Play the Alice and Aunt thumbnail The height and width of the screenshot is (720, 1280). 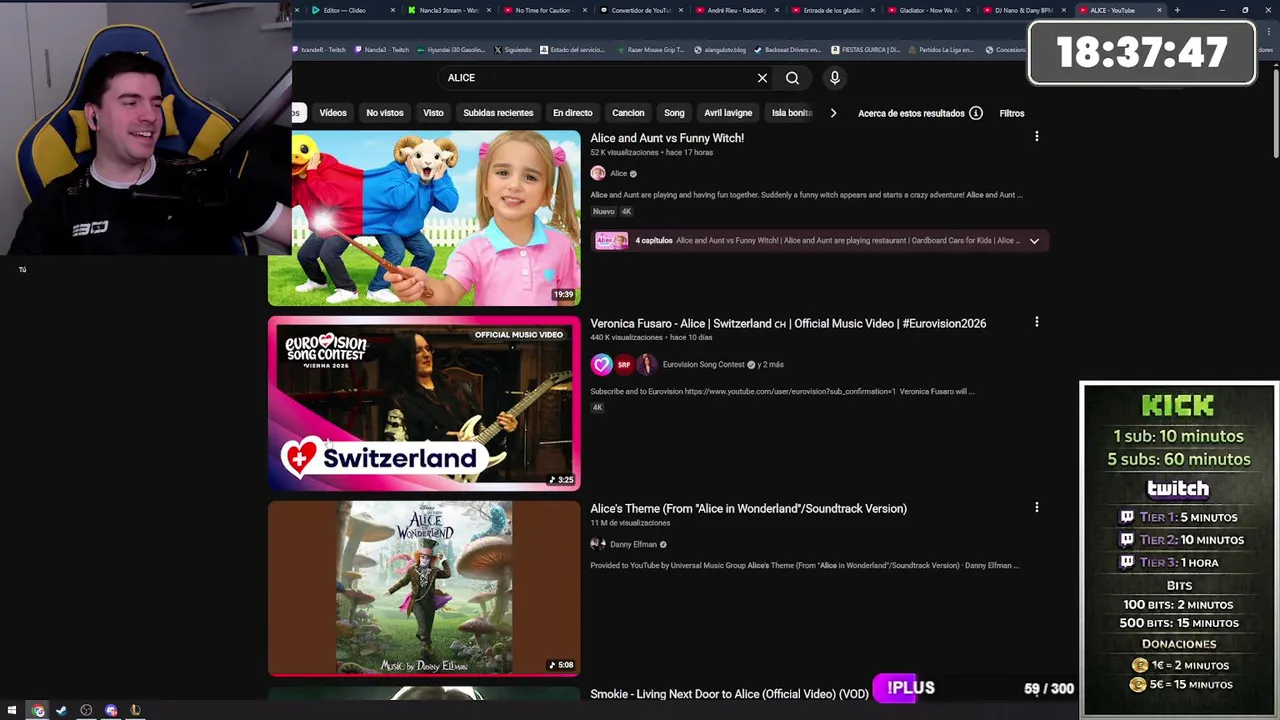coord(424,218)
